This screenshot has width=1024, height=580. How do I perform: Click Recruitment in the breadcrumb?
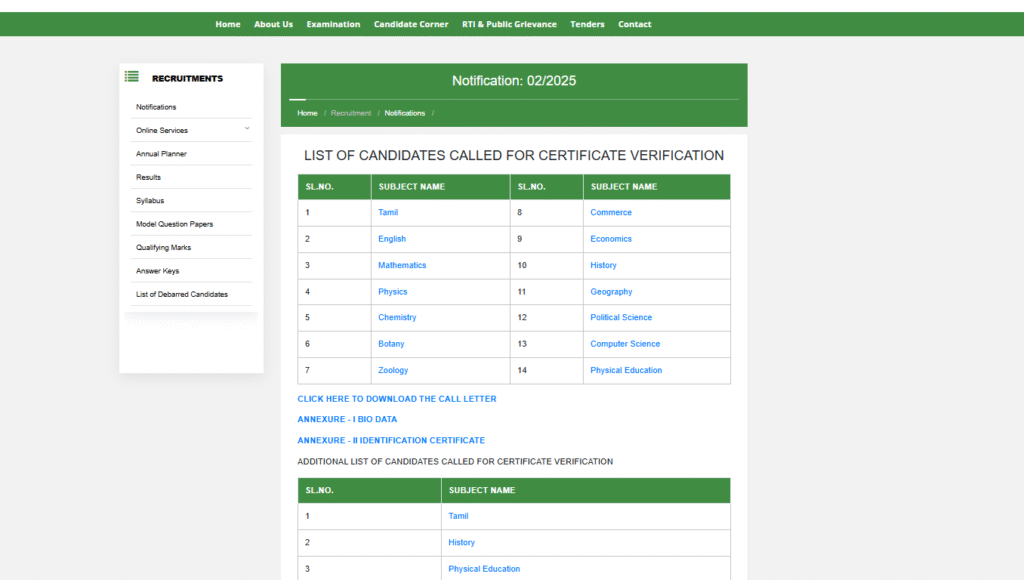click(351, 113)
